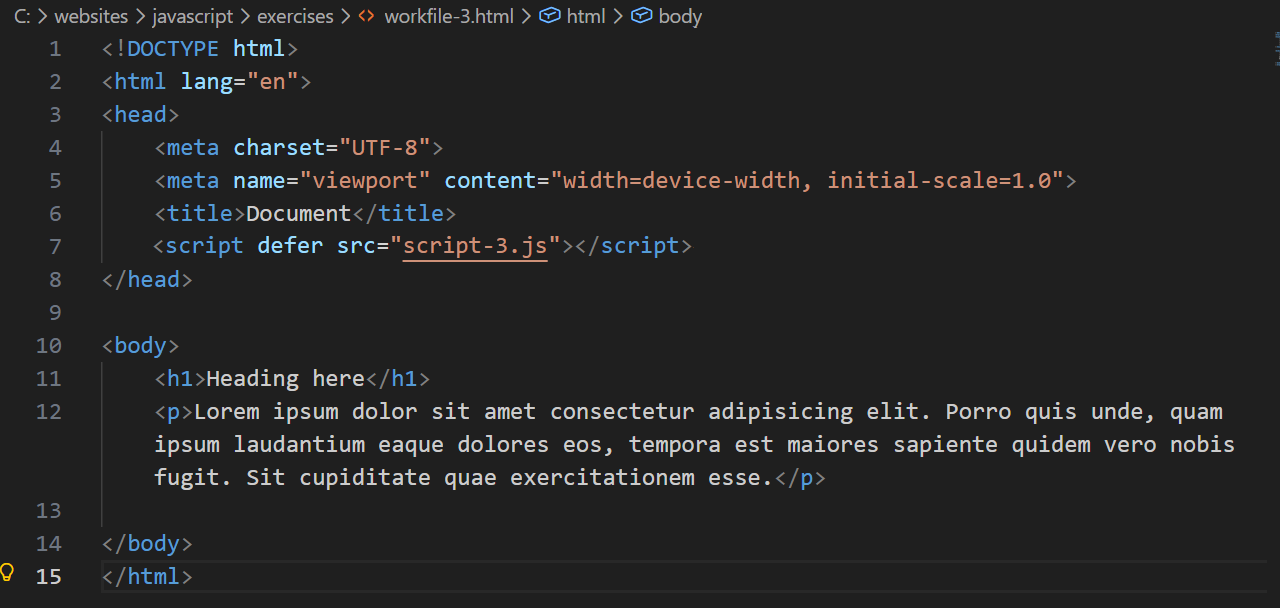Click the symbol icon before the html breadcrumb
The height and width of the screenshot is (608, 1280).
(550, 16)
